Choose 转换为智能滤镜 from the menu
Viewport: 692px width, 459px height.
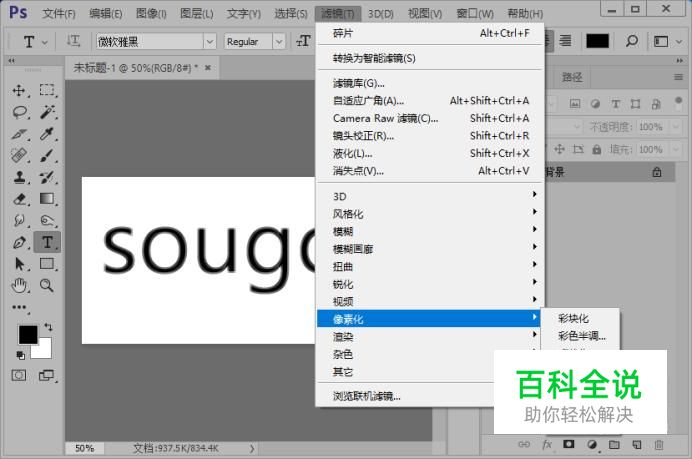click(430, 58)
